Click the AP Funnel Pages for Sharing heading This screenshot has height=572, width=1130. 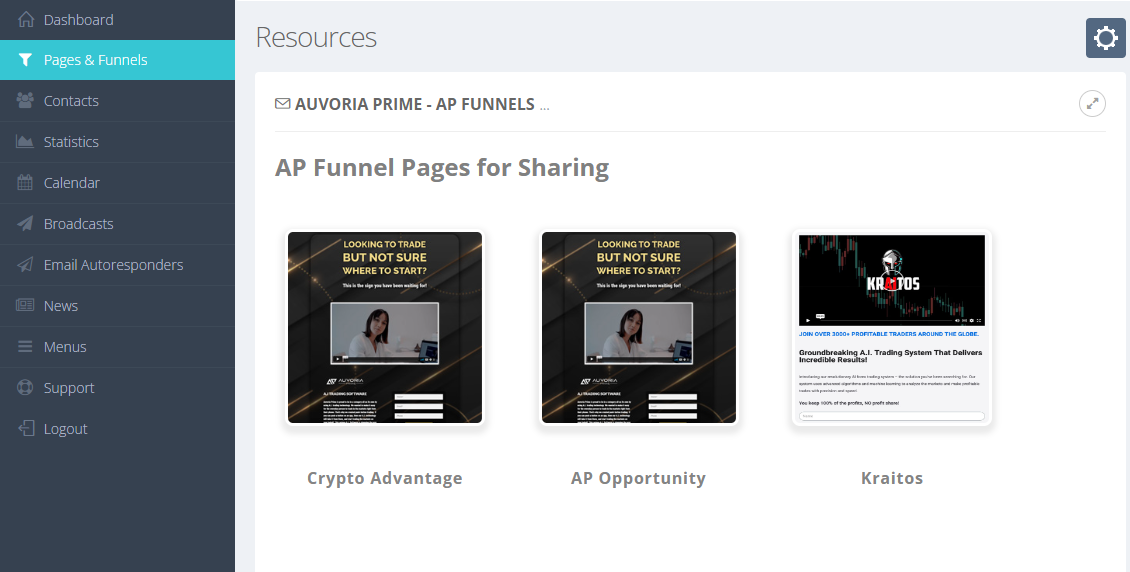pyautogui.click(x=442, y=167)
